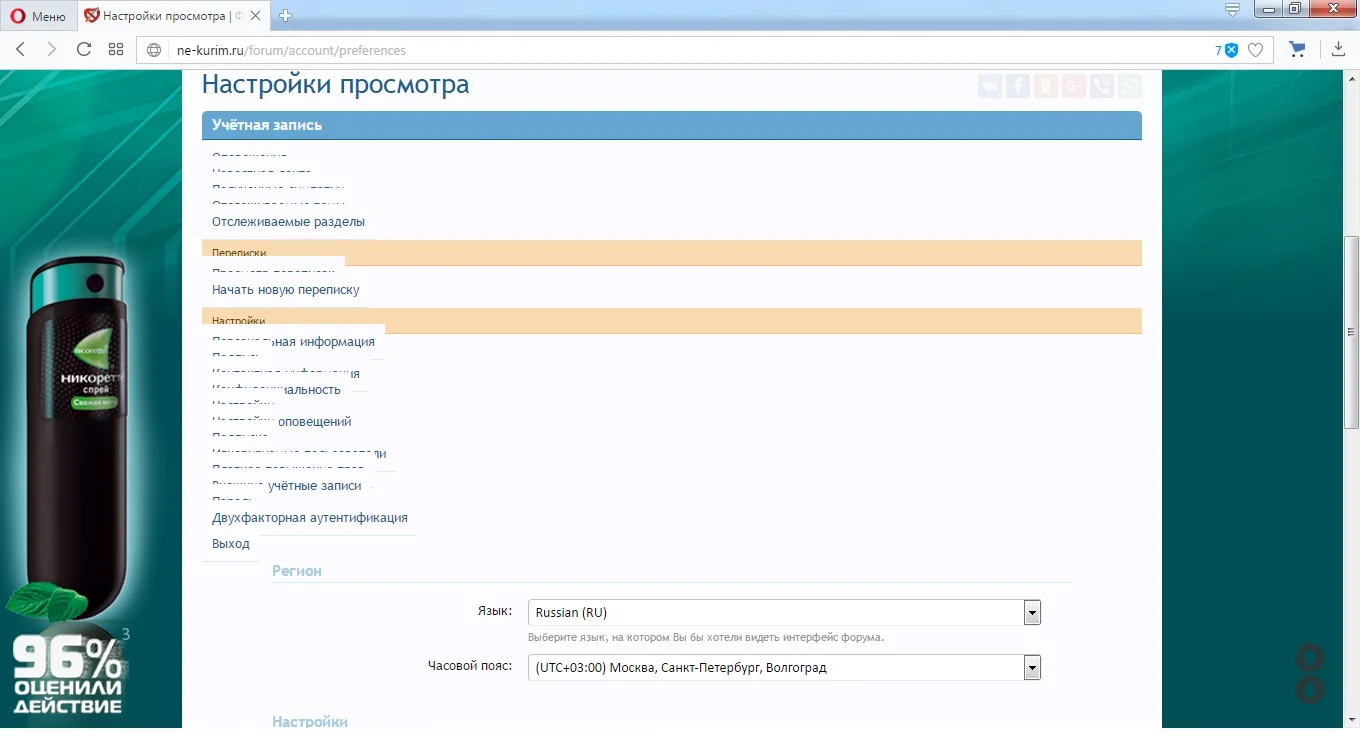This screenshot has width=1360, height=748.
Task: Reload the page with the refresh icon
Action: [x=84, y=49]
